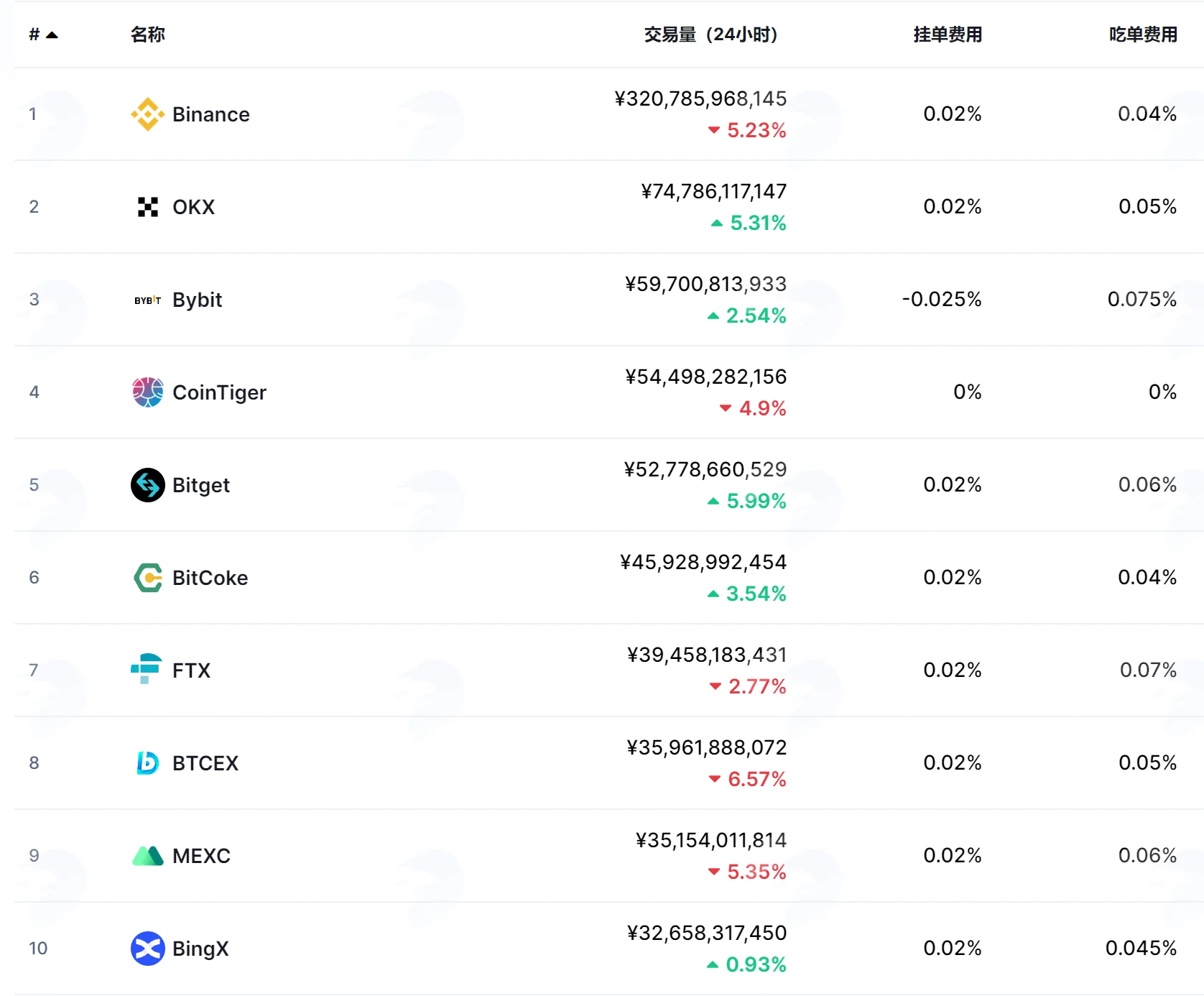Click the Binance logo icon
Image resolution: width=1204 pixels, height=996 pixels.
click(148, 114)
